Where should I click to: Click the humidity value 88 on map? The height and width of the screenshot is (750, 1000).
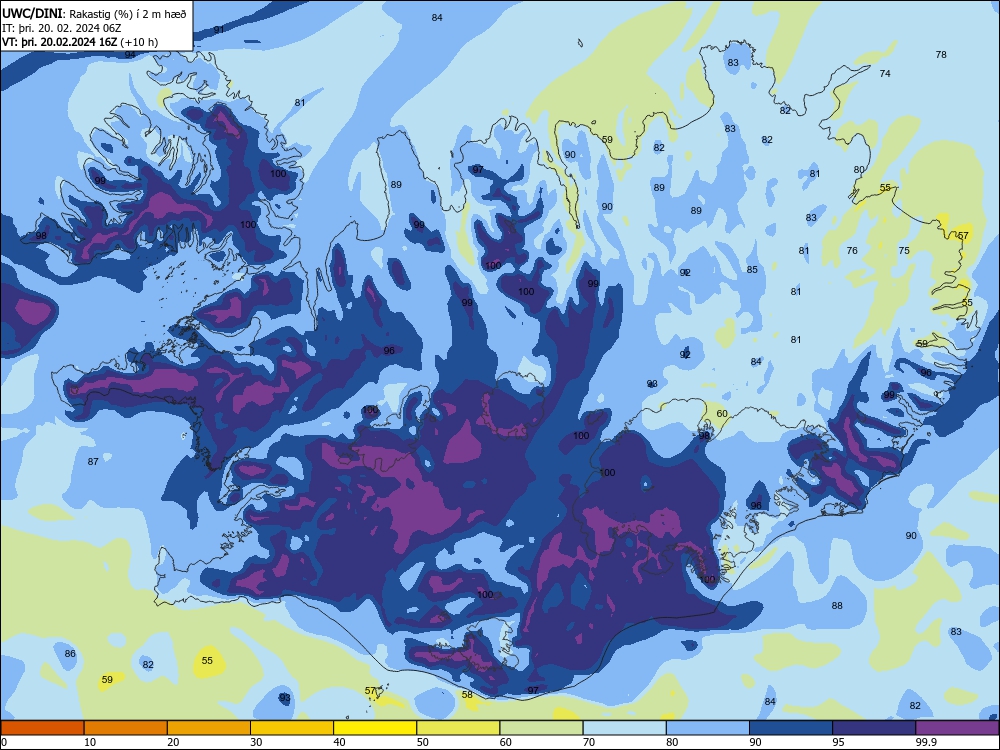pos(837,606)
